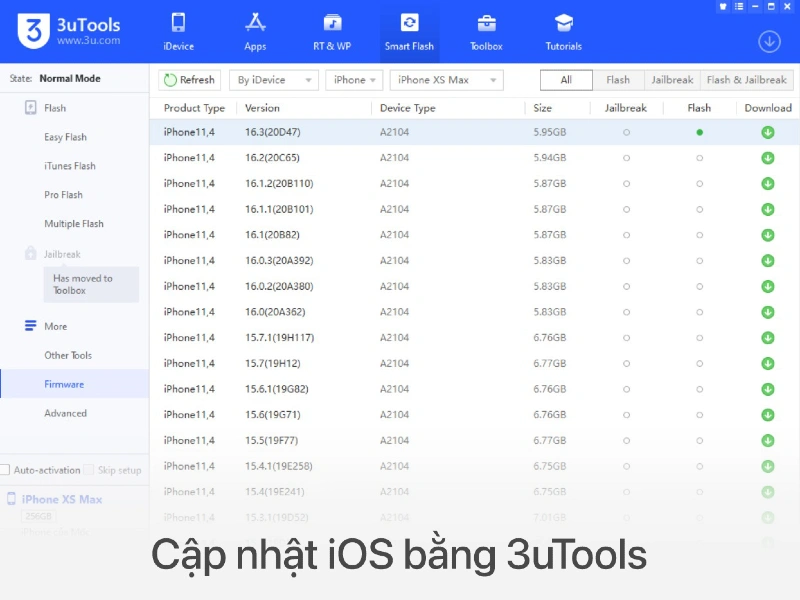
Task: Switch to the Jailbreak filter tab
Action: tap(671, 80)
